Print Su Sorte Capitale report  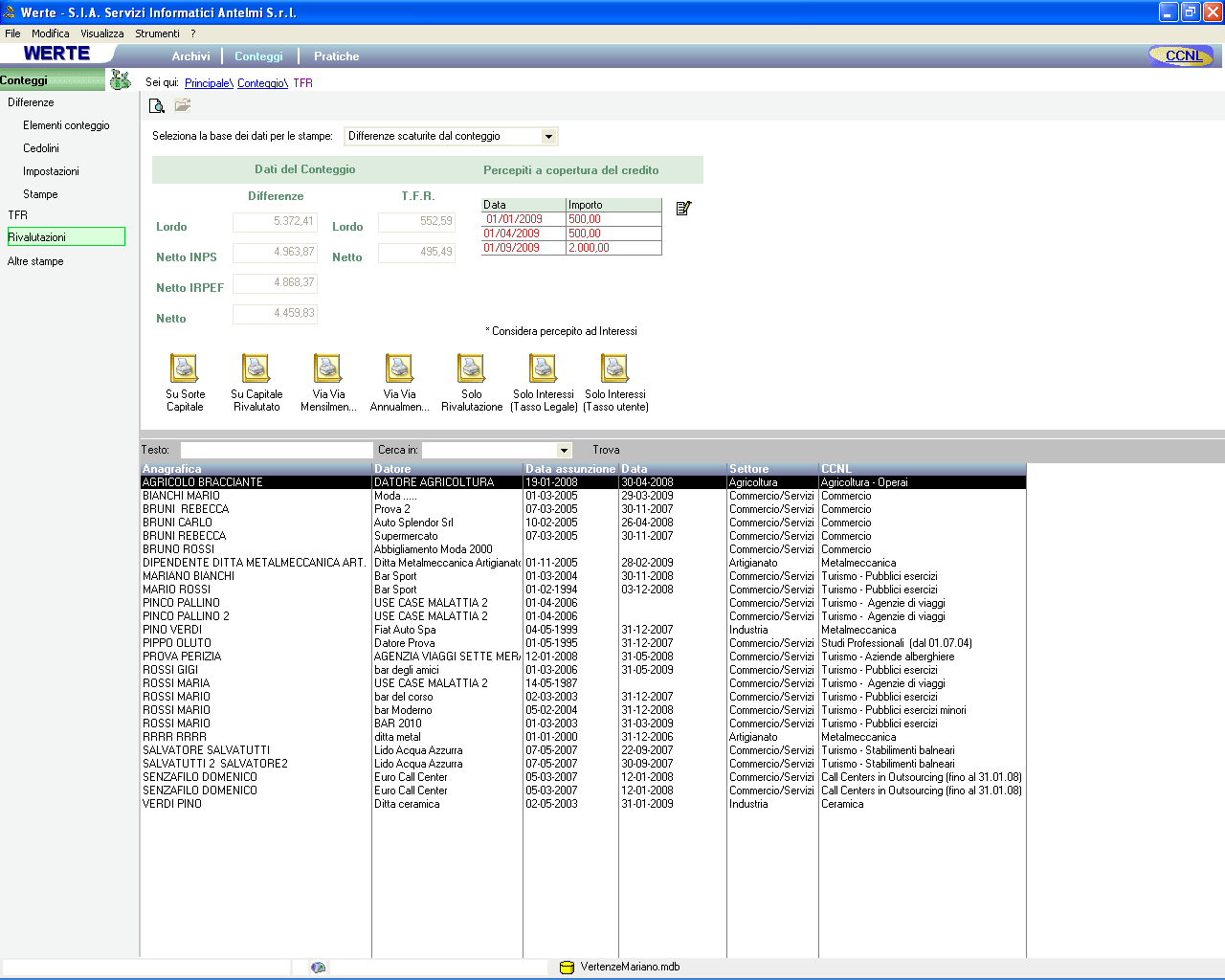tap(185, 383)
